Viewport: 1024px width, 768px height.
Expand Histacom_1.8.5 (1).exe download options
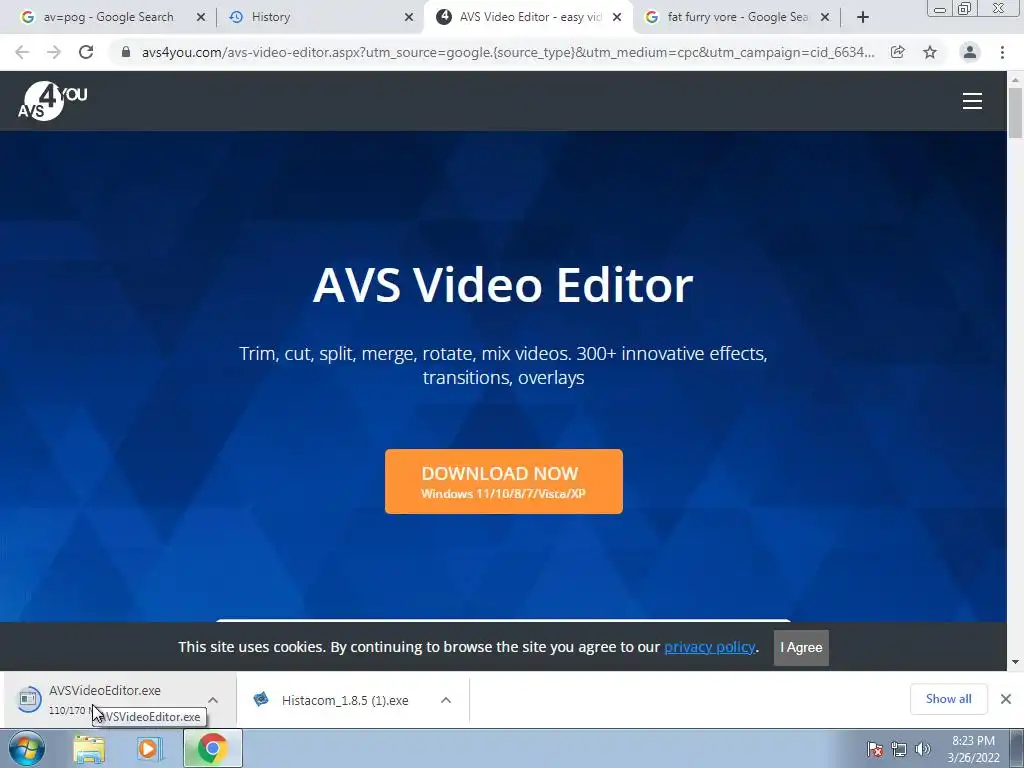coord(446,700)
